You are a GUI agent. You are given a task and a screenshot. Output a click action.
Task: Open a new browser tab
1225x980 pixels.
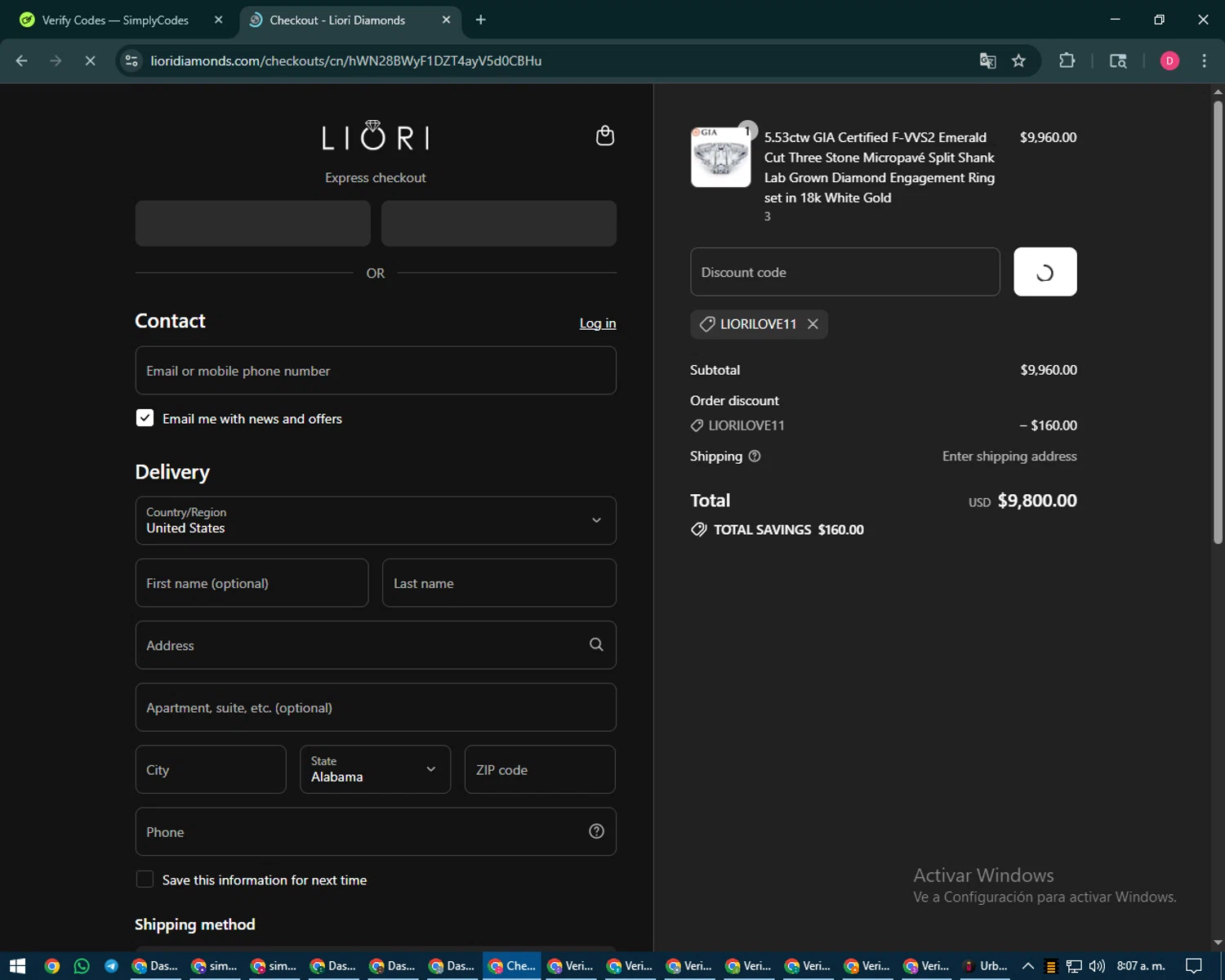click(480, 20)
